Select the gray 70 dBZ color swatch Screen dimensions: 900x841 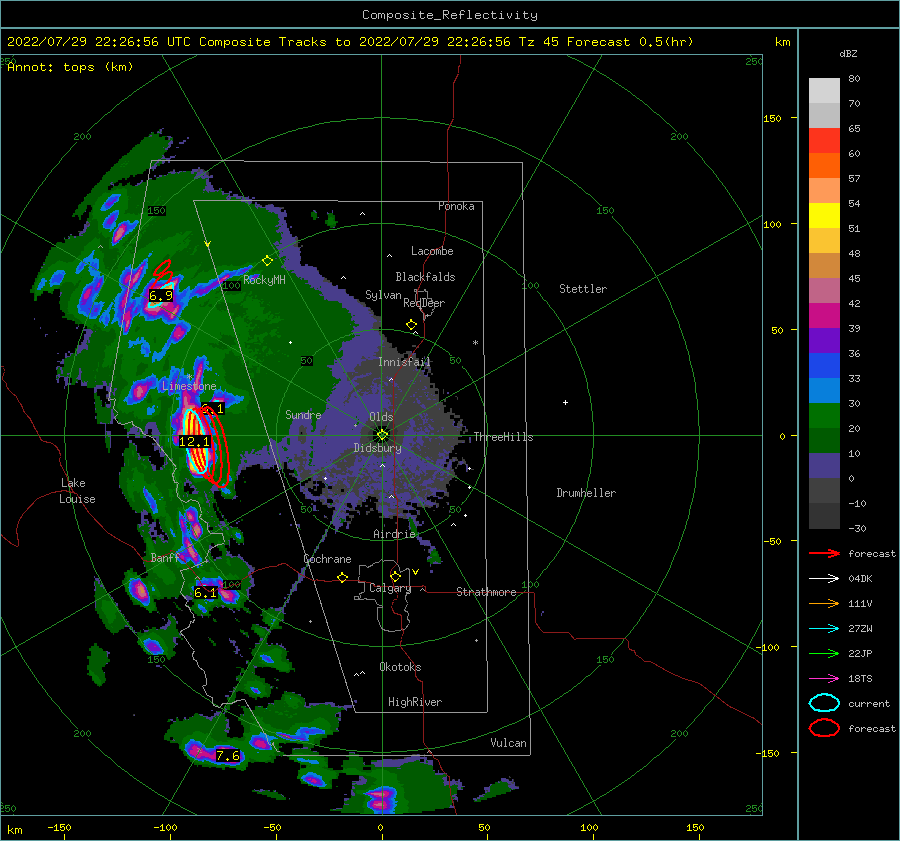tap(824, 115)
